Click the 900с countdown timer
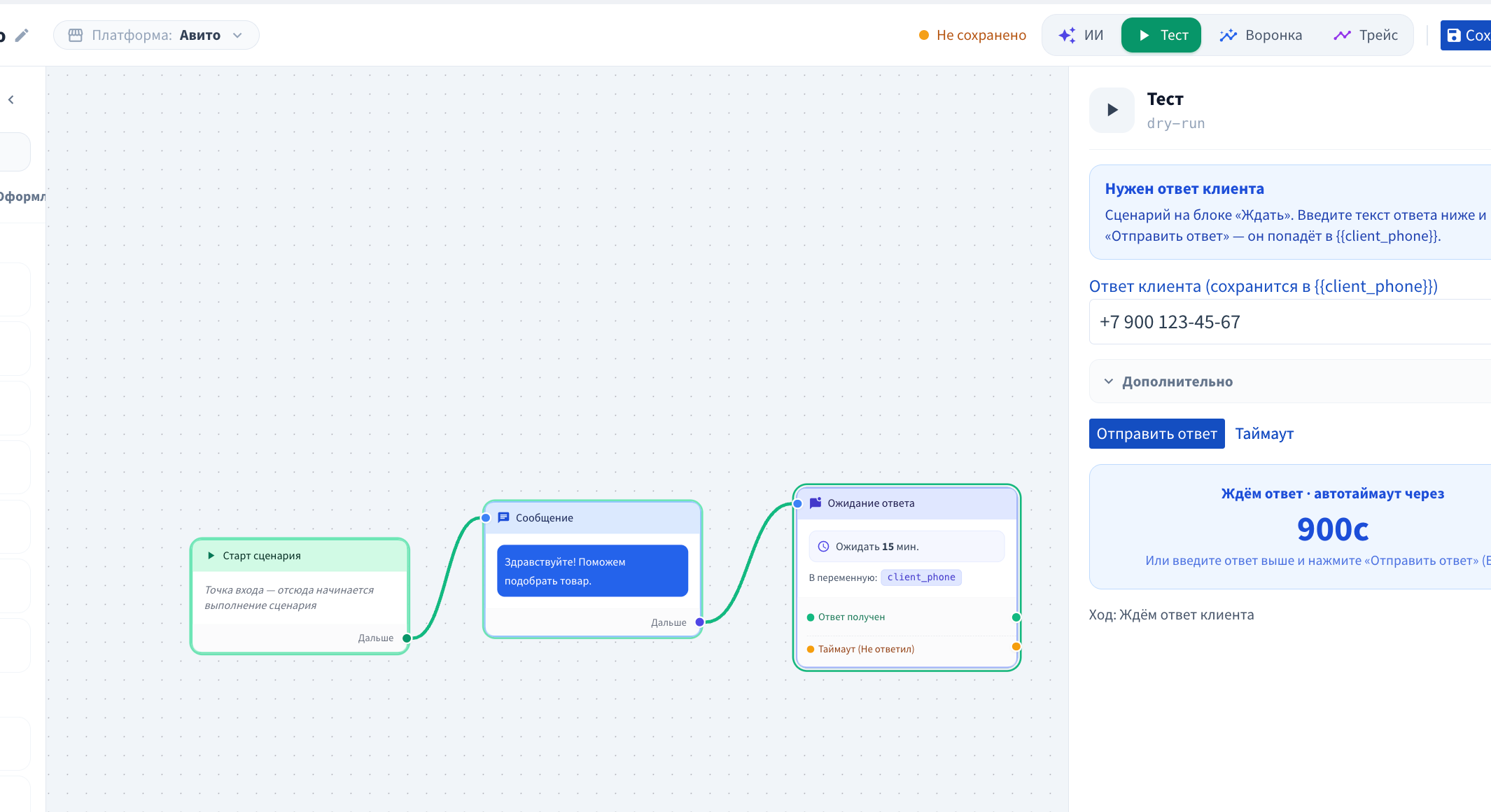1491x812 pixels. (1333, 529)
